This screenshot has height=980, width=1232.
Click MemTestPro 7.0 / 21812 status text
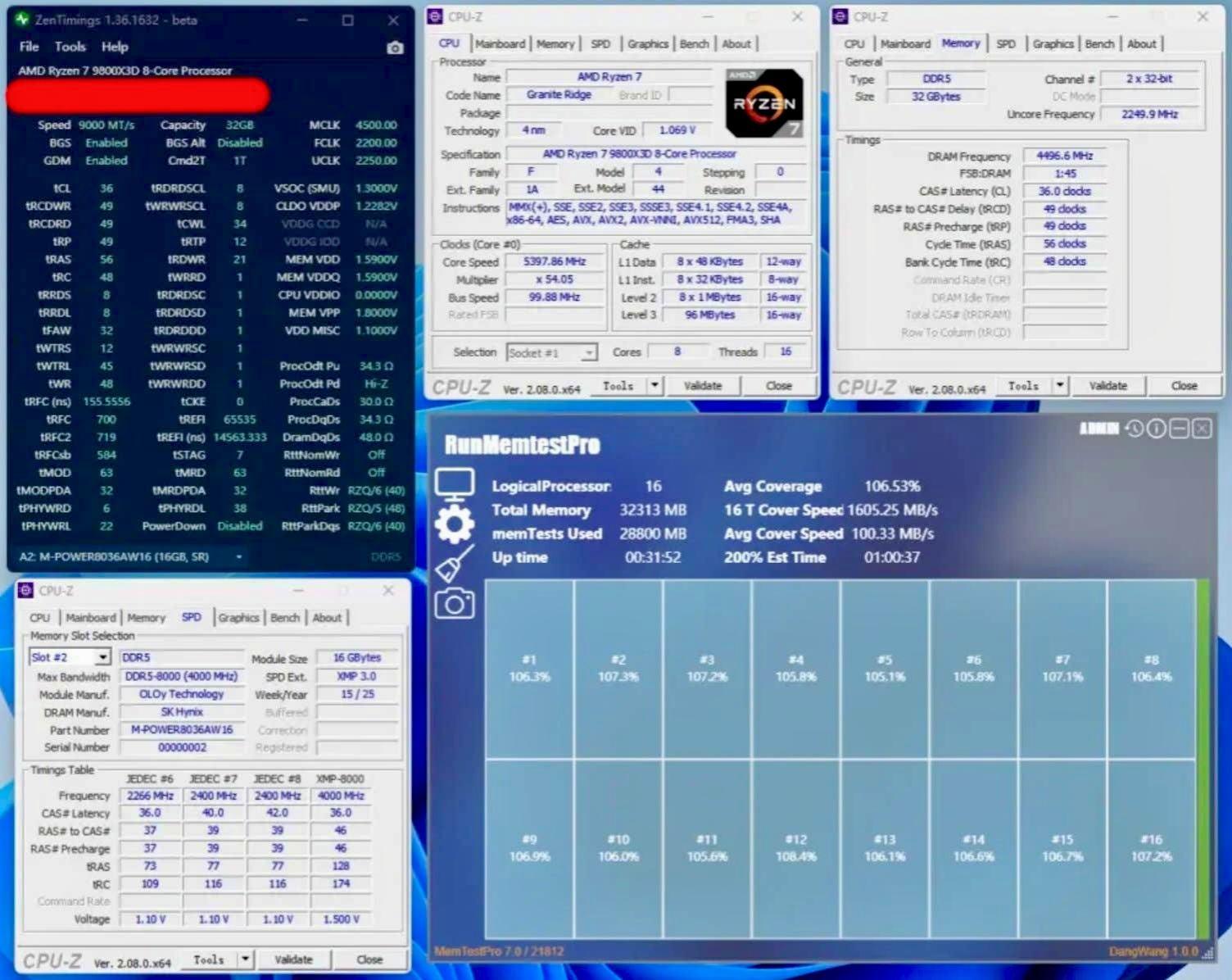(499, 951)
